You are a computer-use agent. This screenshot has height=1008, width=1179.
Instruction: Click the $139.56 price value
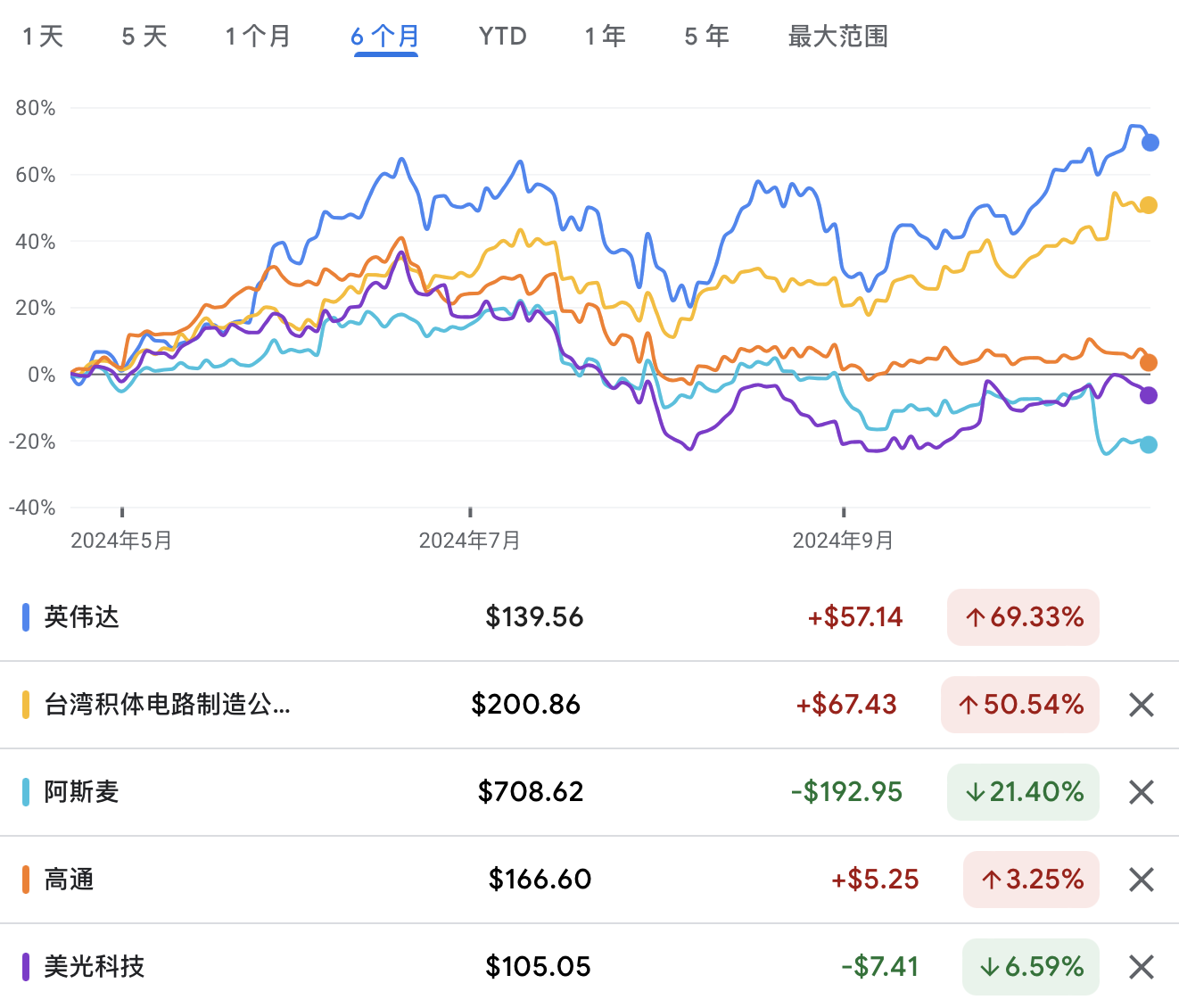point(534,617)
